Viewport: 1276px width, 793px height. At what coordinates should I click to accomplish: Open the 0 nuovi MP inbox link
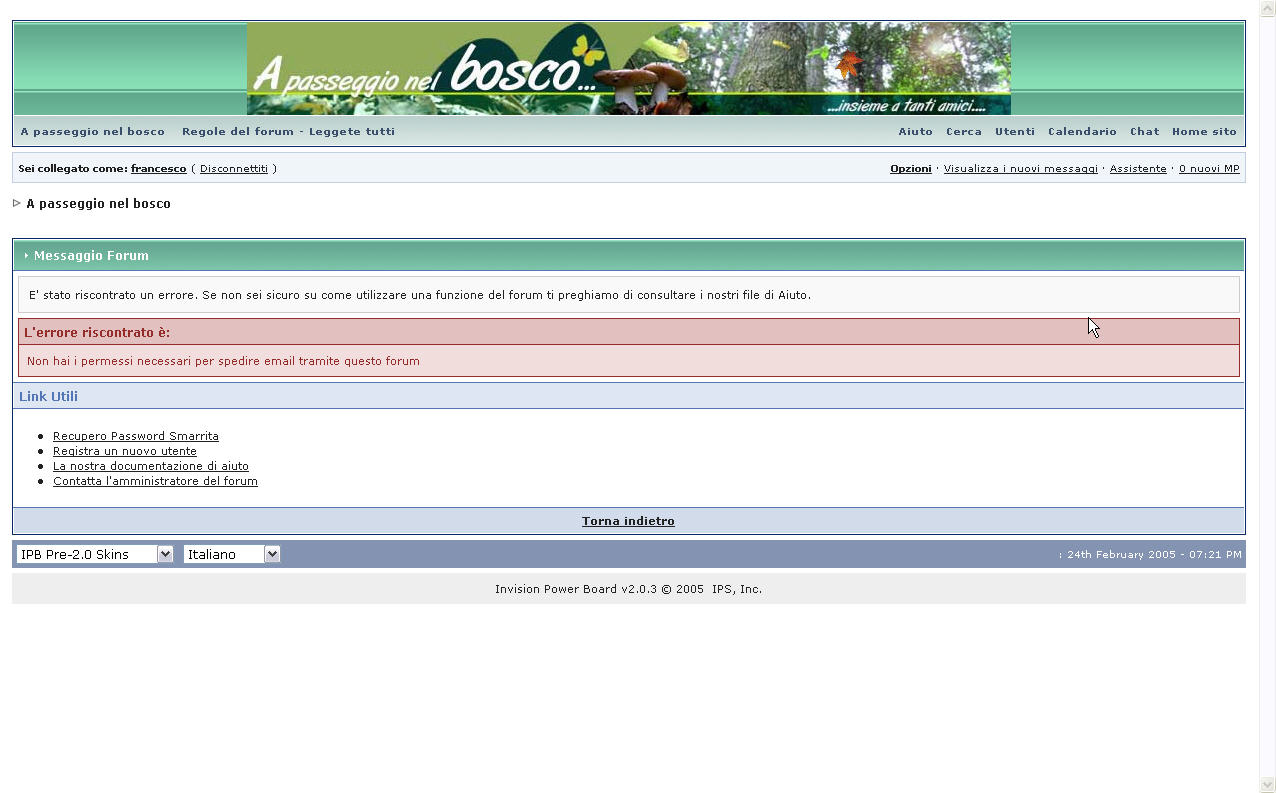1209,169
